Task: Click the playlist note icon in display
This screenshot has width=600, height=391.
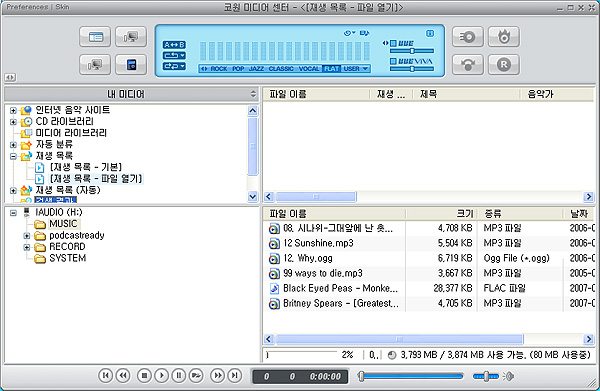Action: click(x=364, y=33)
